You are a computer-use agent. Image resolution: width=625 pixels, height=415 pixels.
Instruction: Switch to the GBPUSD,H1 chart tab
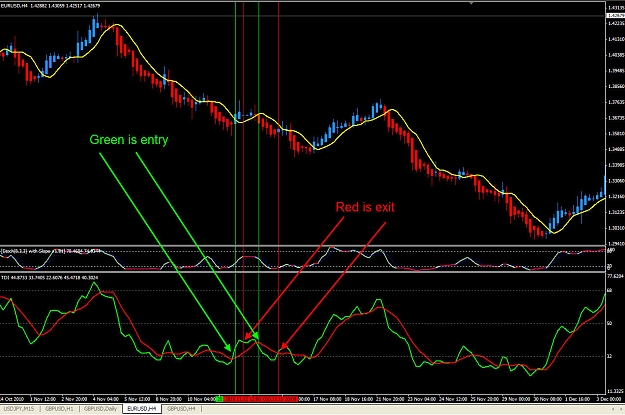pos(59,409)
